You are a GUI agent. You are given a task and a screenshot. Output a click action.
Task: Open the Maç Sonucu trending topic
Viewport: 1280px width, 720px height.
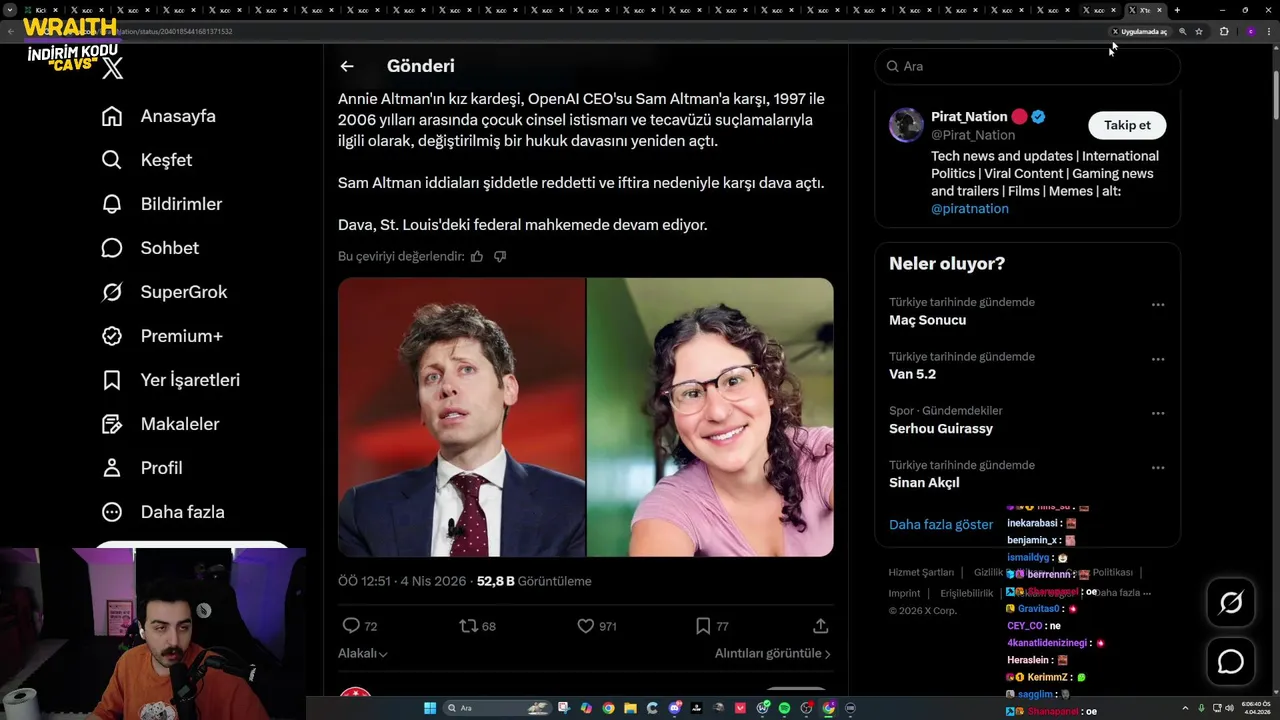click(x=927, y=320)
